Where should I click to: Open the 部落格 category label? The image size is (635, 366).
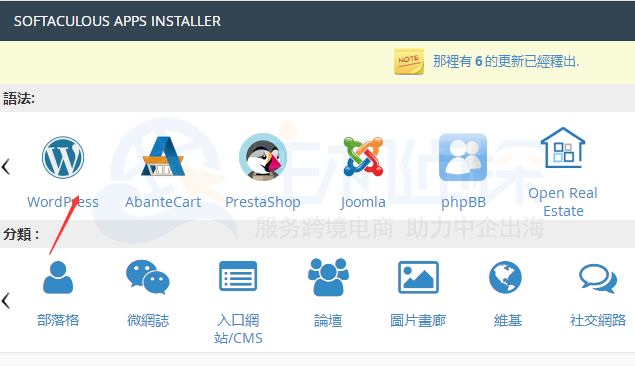point(58,320)
